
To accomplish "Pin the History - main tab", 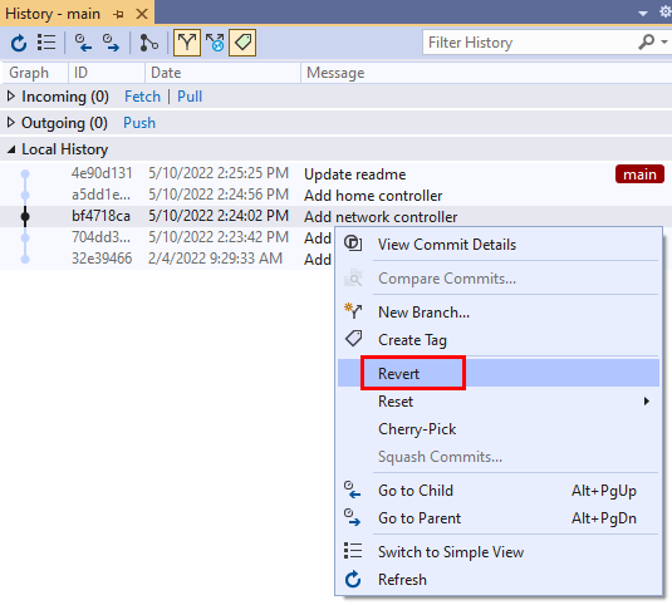I will point(119,14).
